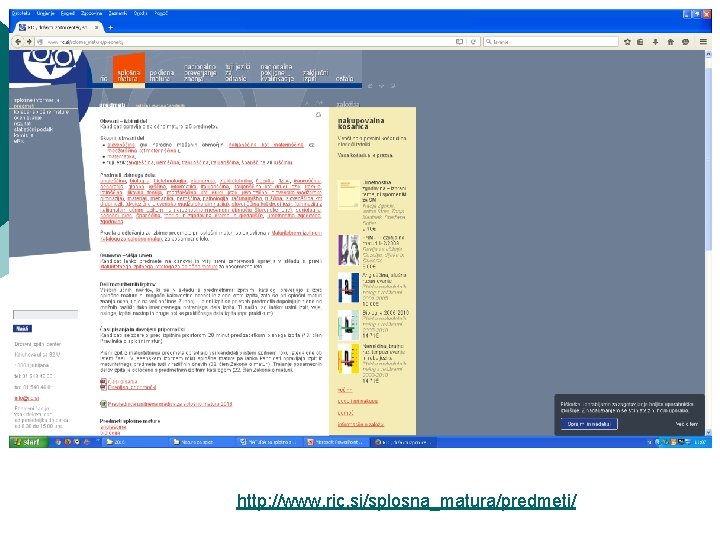
Task: Click the page scrollbar down arrow
Action: click(x=708, y=432)
